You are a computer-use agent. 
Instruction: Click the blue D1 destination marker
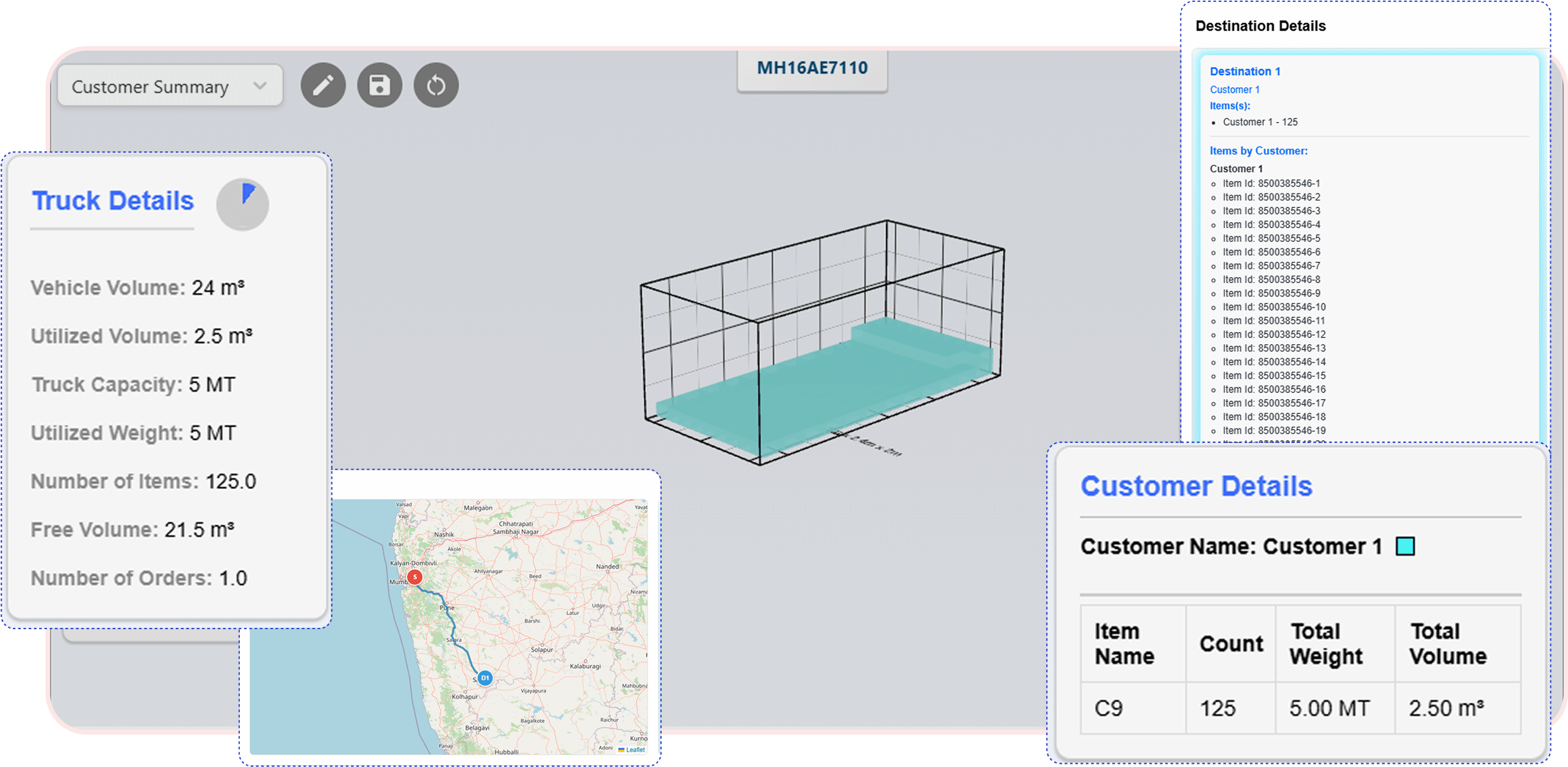coord(485,678)
